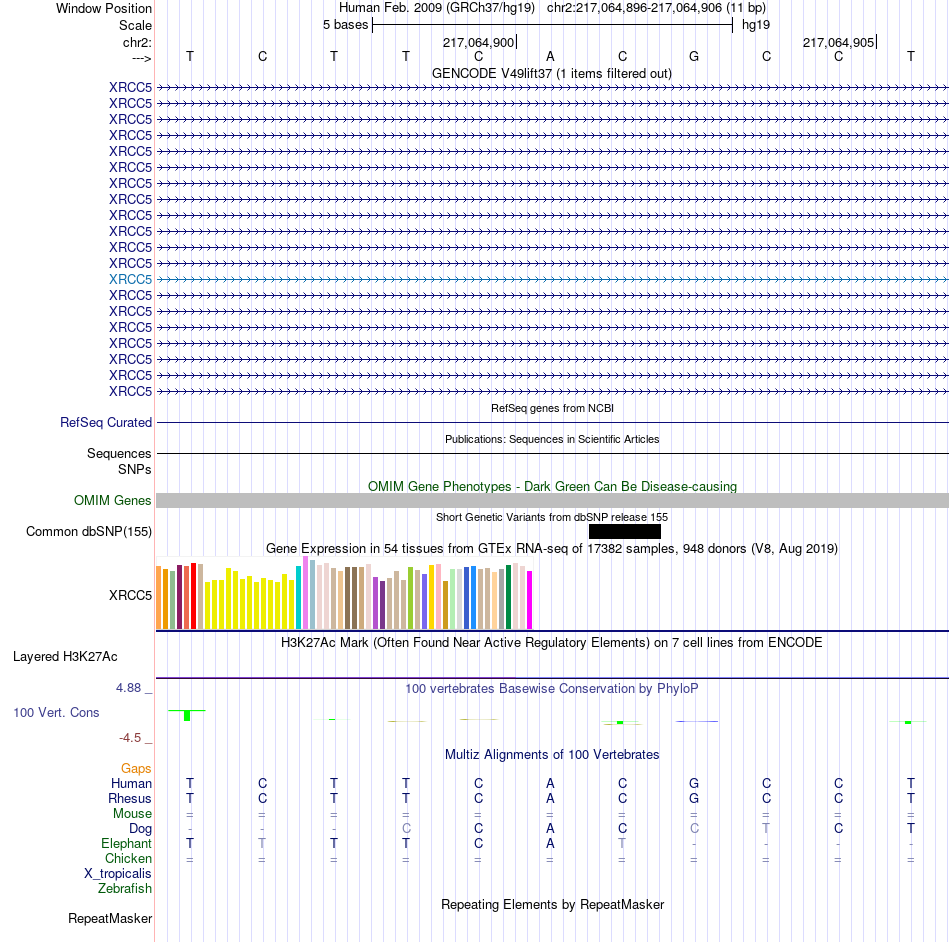Screen dimensions: 950x942
Task: Click the Elephant alignment row label
Action: [x=126, y=844]
